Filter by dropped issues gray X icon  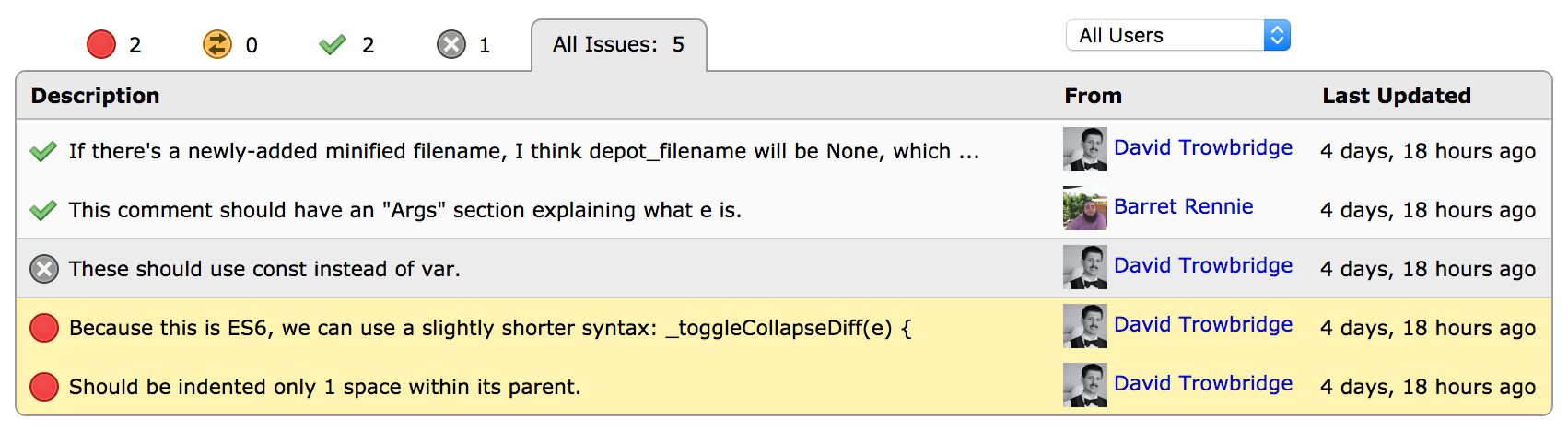pyautogui.click(x=451, y=44)
